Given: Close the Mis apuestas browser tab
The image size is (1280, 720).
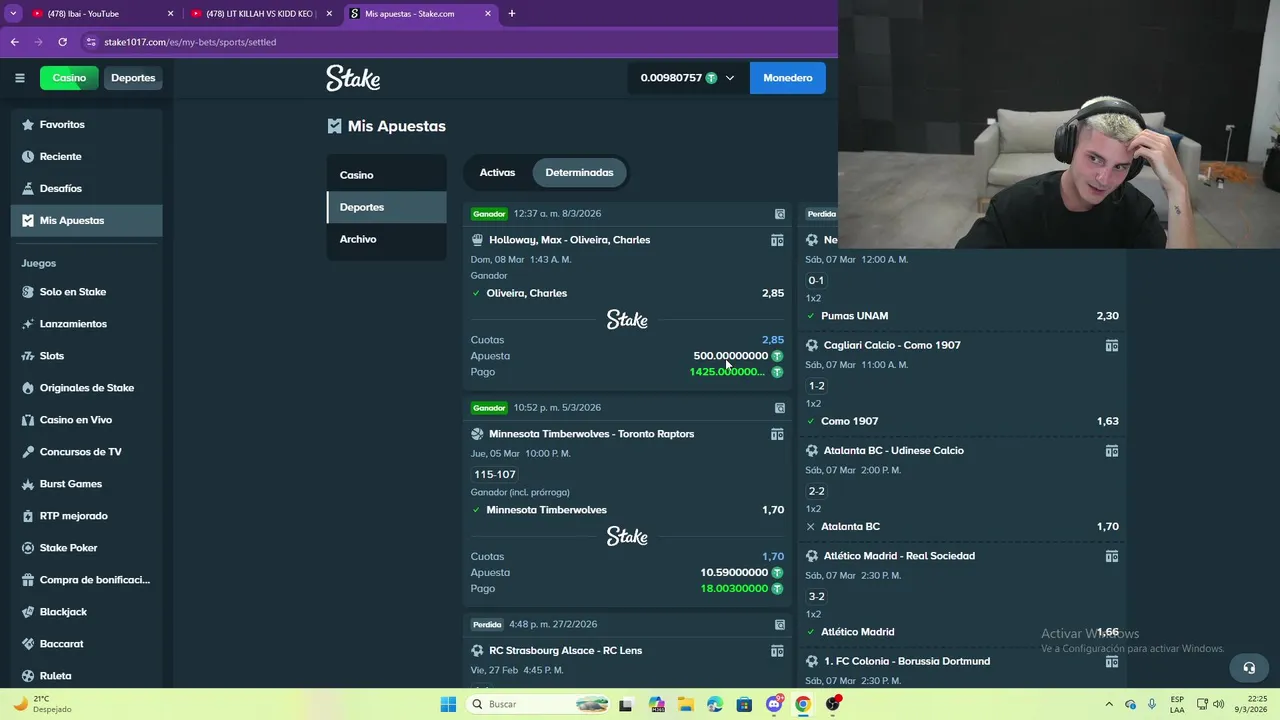Looking at the screenshot, I should [488, 14].
